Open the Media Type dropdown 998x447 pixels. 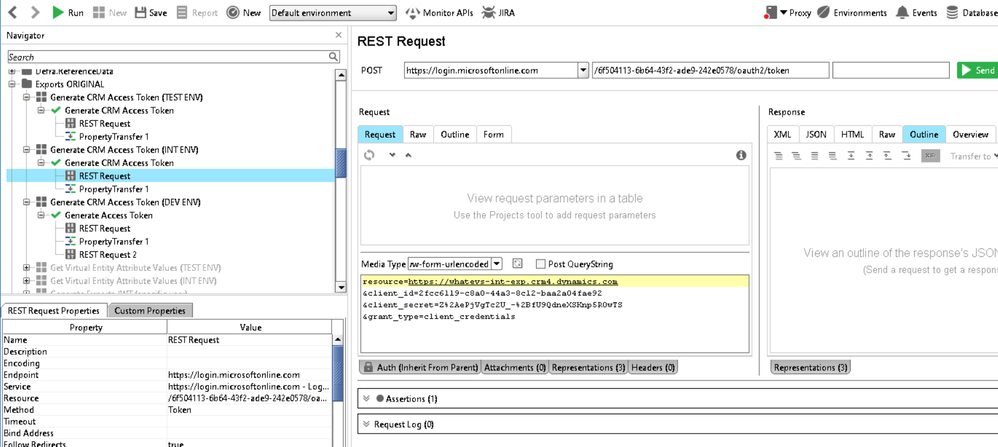[496, 264]
